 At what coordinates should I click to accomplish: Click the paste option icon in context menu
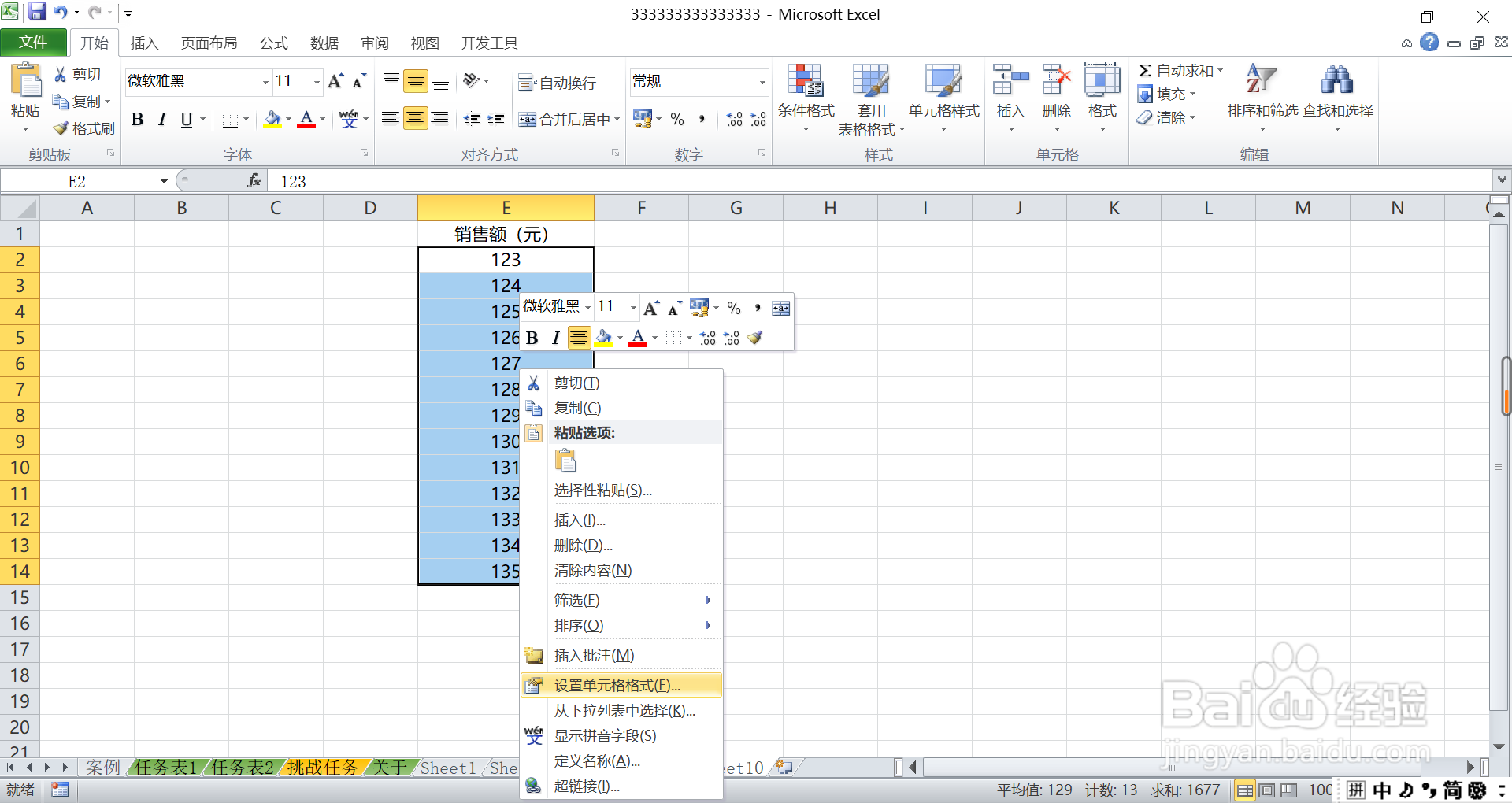pyautogui.click(x=565, y=461)
